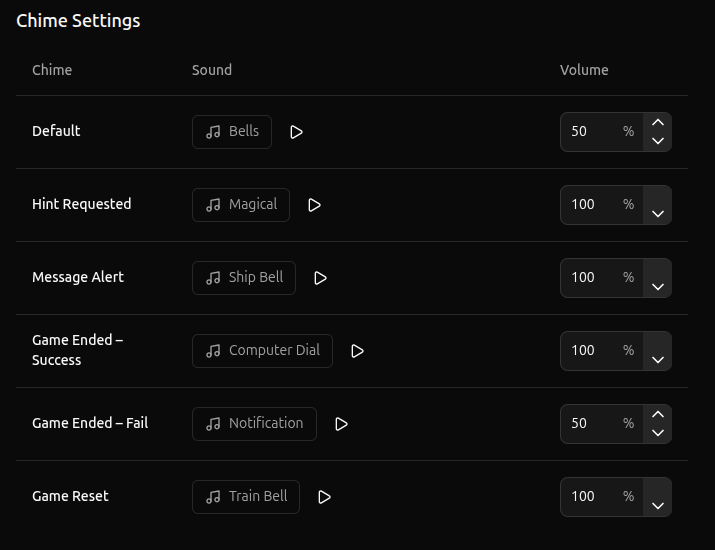Change the Magical sound for Hint Requested

[x=241, y=205]
